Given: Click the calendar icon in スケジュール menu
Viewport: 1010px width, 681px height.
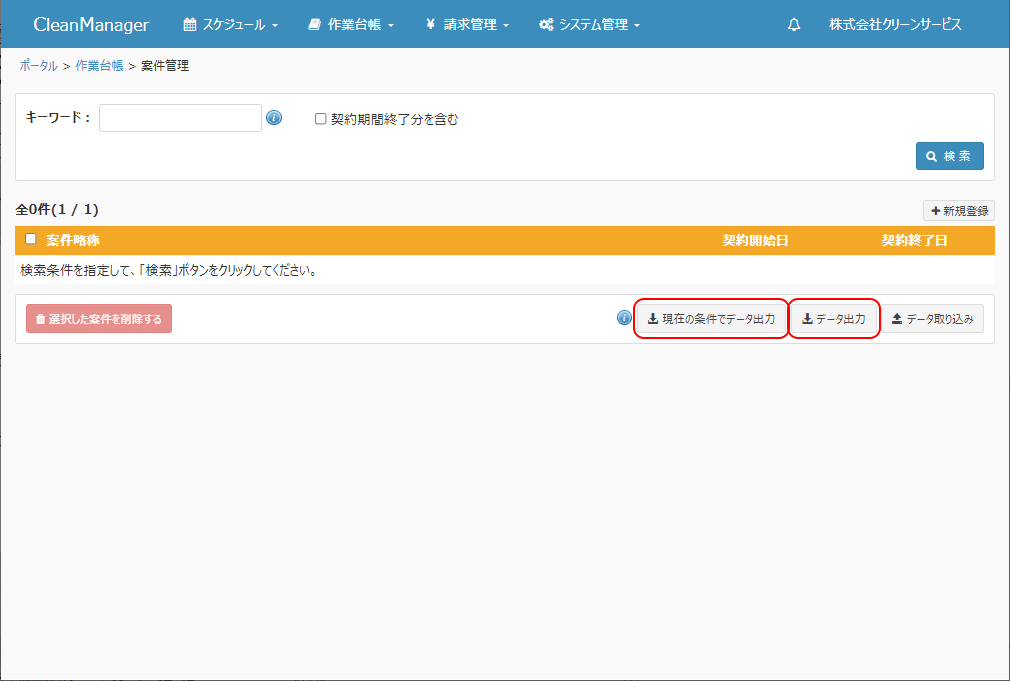Looking at the screenshot, I should pyautogui.click(x=189, y=24).
